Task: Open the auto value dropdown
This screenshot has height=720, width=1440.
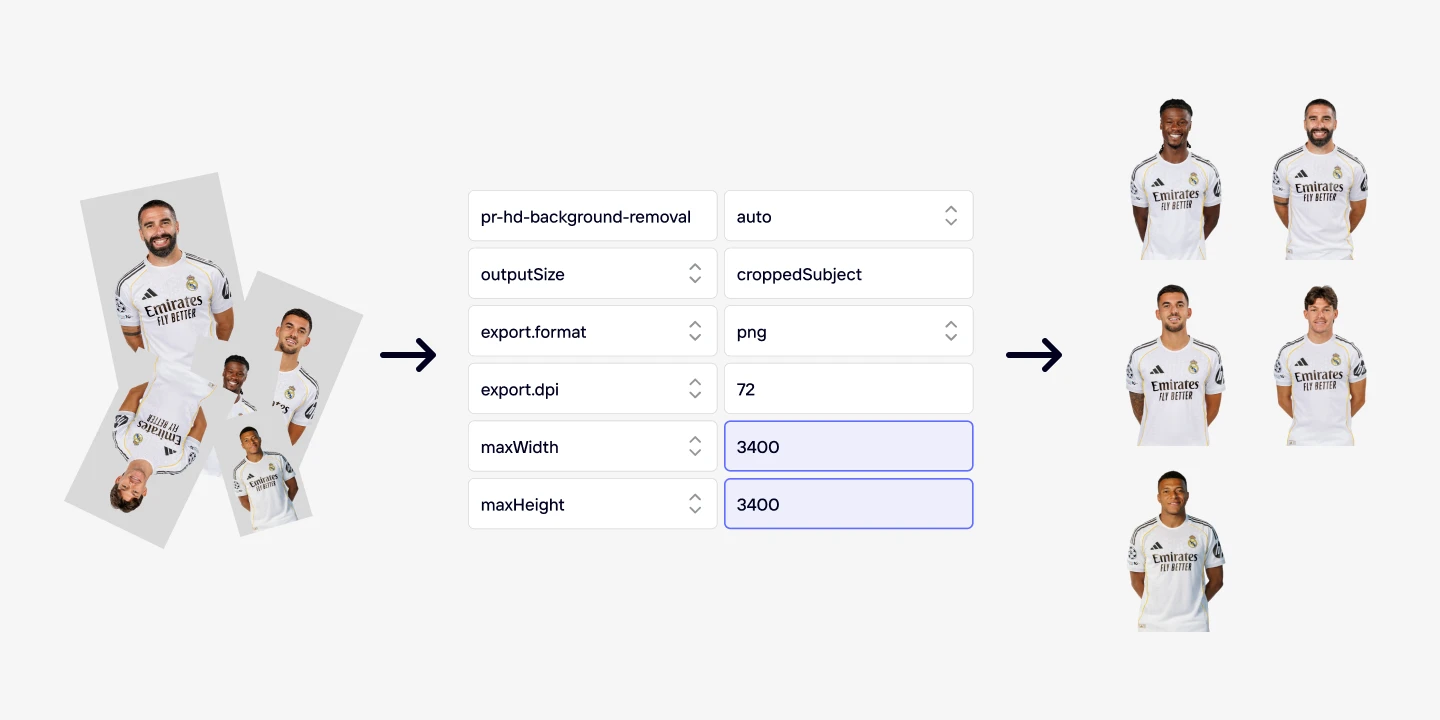Action: point(950,216)
